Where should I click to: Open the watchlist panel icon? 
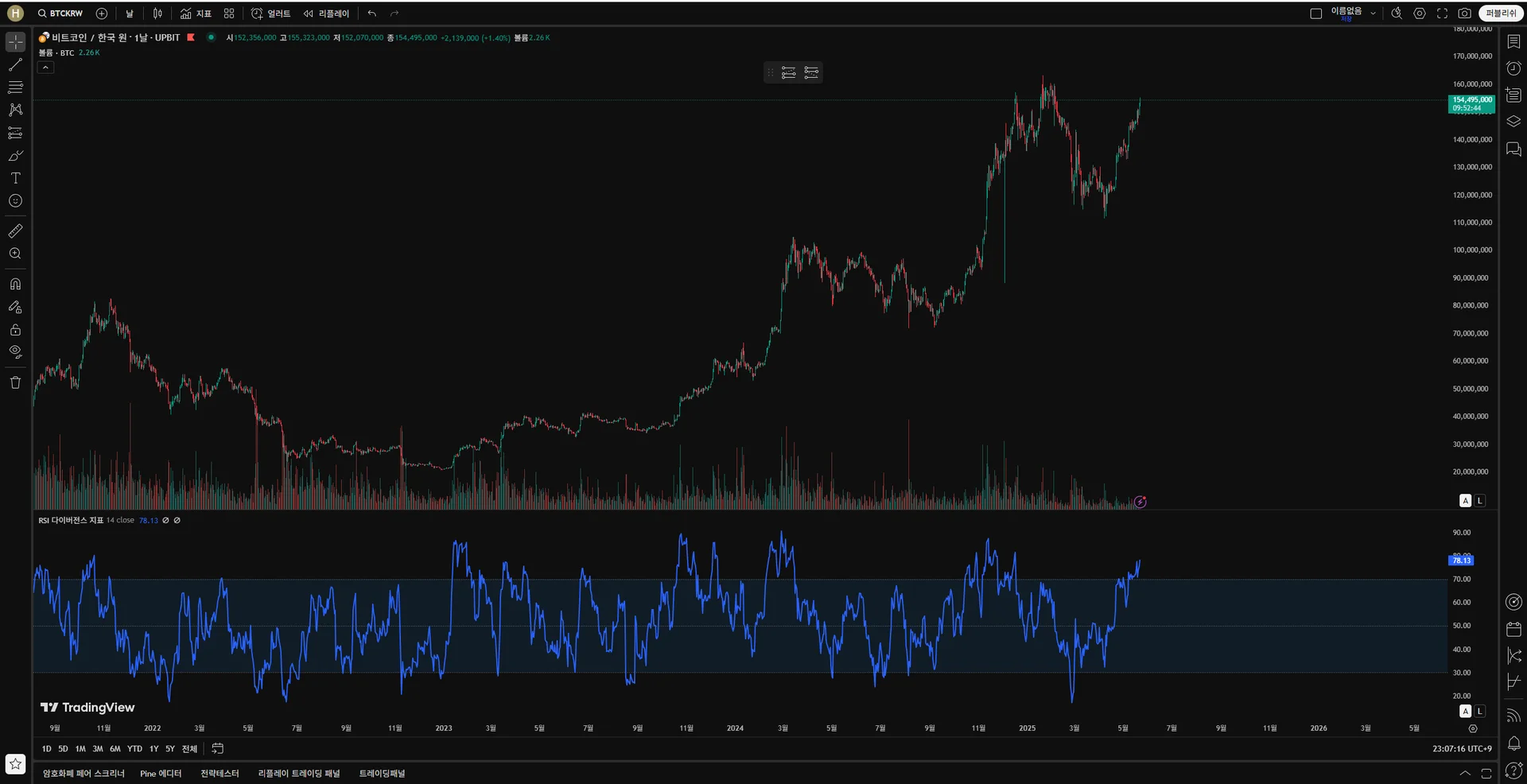pyautogui.click(x=1513, y=41)
